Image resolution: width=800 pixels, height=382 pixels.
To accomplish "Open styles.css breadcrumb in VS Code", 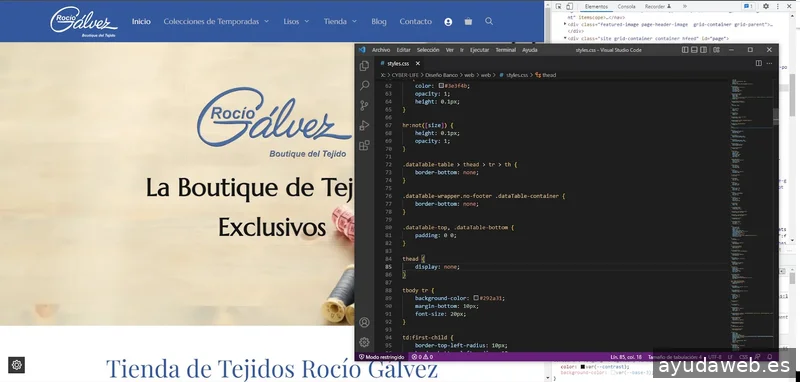I will [513, 75].
